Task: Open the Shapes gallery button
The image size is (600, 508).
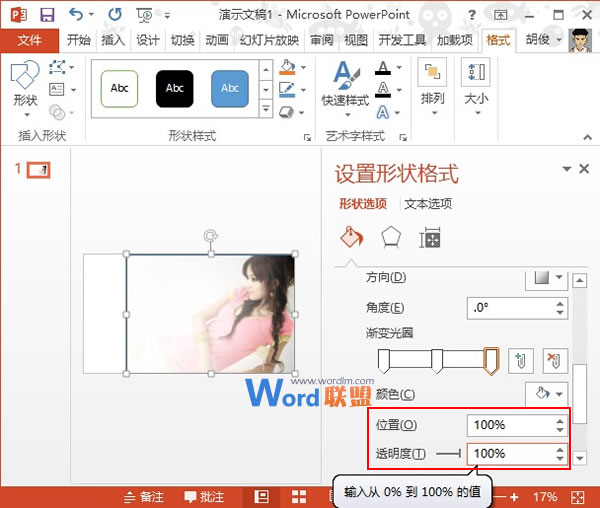Action: point(25,89)
